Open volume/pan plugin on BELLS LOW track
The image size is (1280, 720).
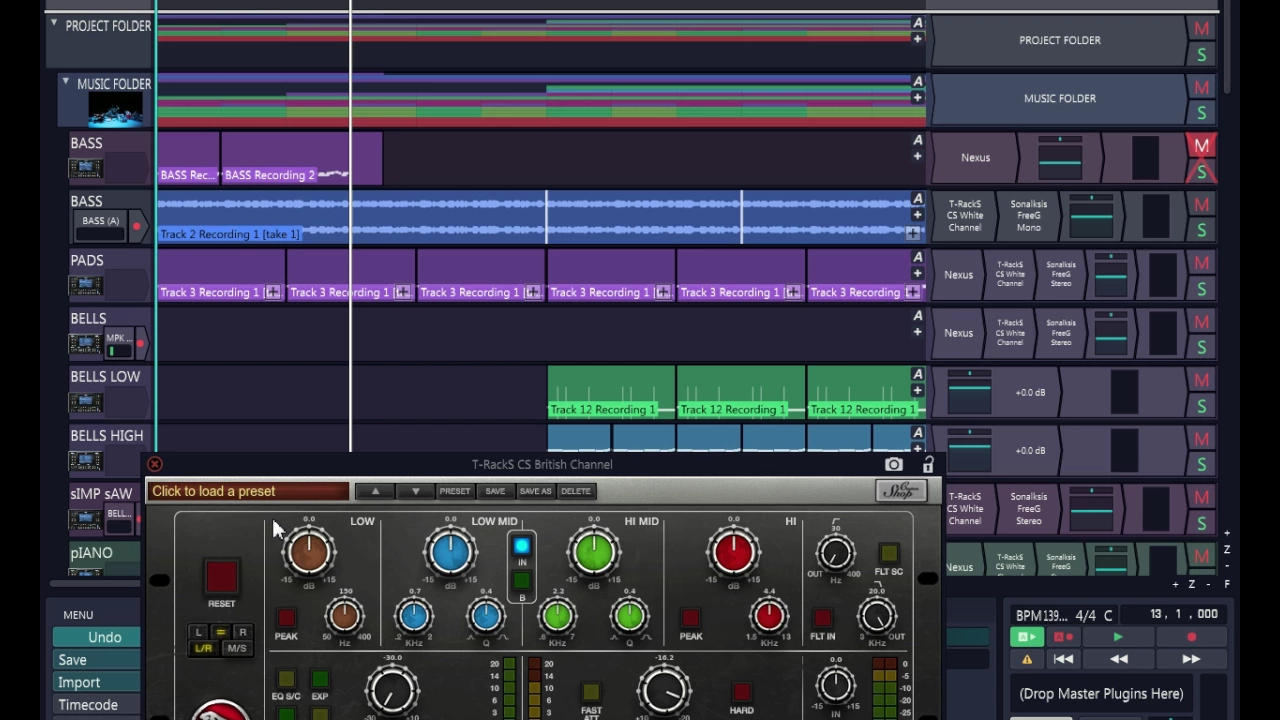coord(968,391)
